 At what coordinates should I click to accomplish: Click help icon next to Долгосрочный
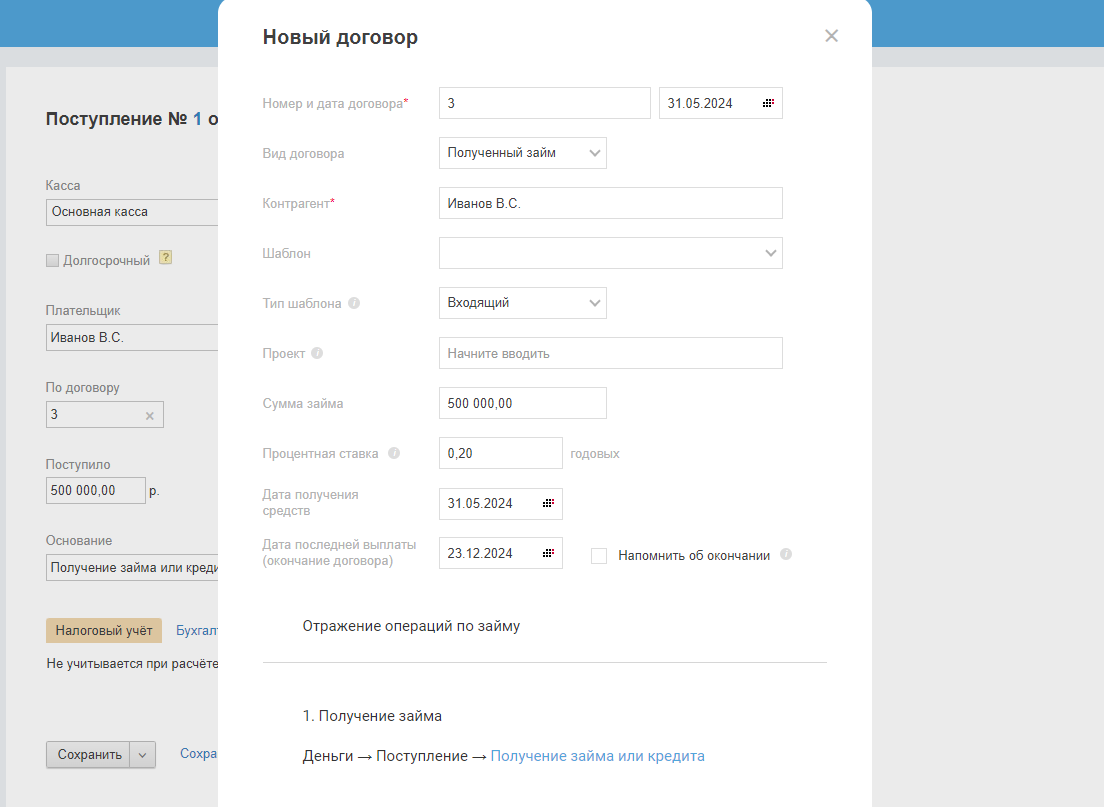click(166, 258)
